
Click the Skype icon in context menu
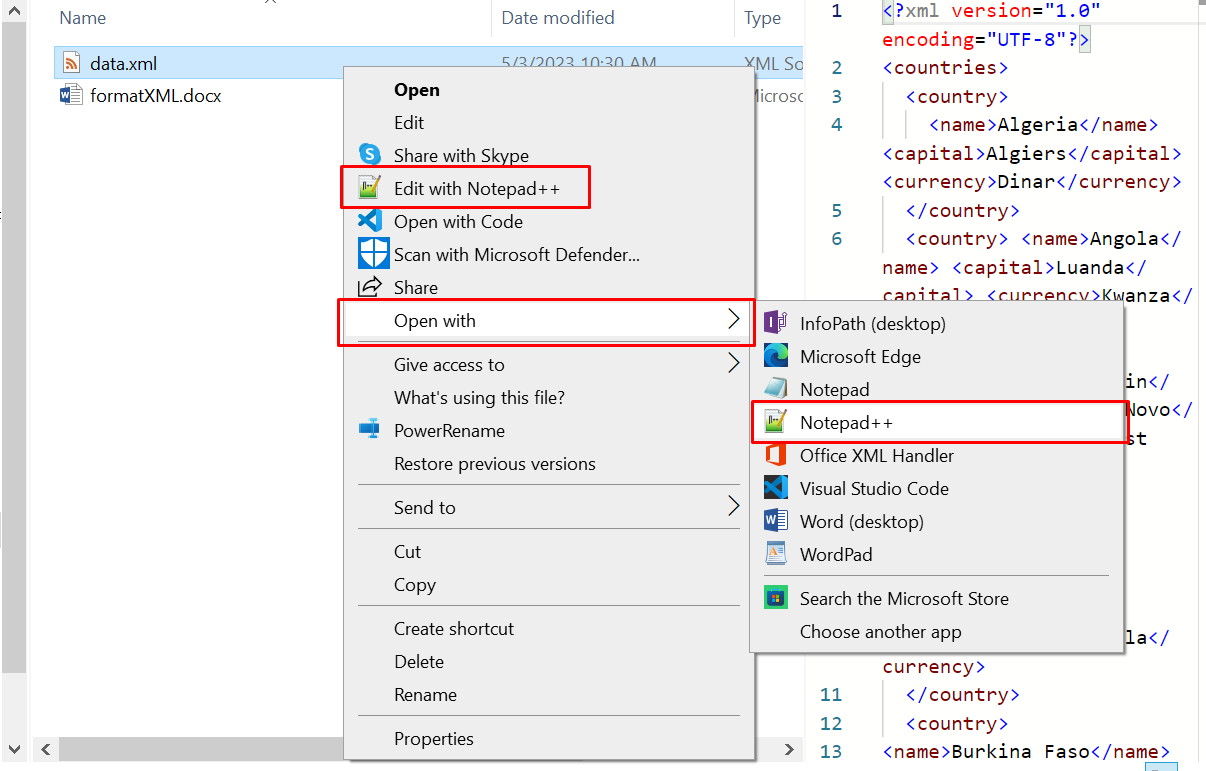point(371,155)
